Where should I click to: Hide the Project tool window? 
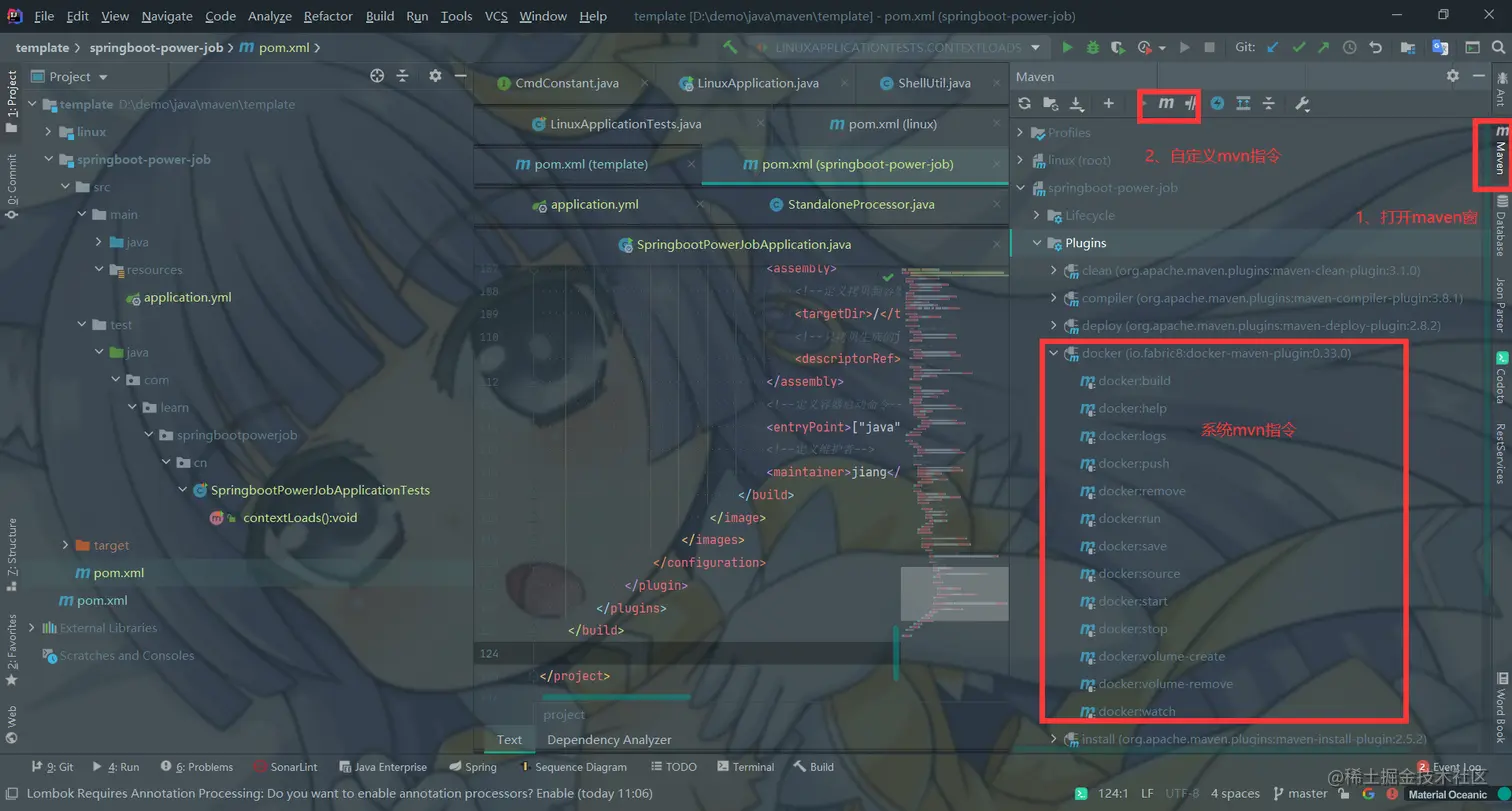460,76
